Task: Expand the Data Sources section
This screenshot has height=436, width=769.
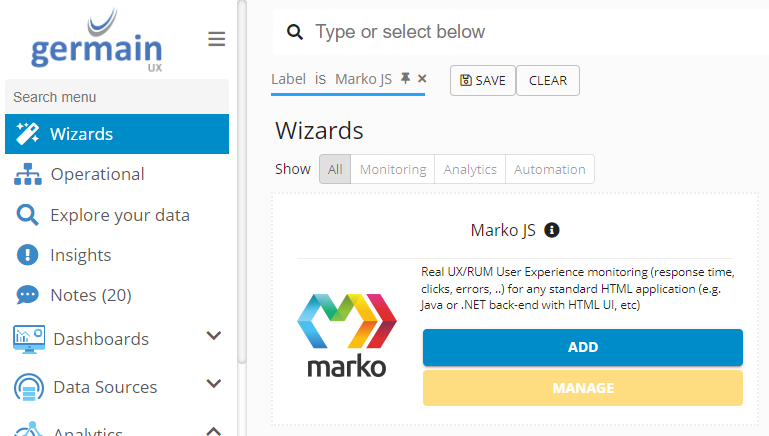Action: [213, 384]
